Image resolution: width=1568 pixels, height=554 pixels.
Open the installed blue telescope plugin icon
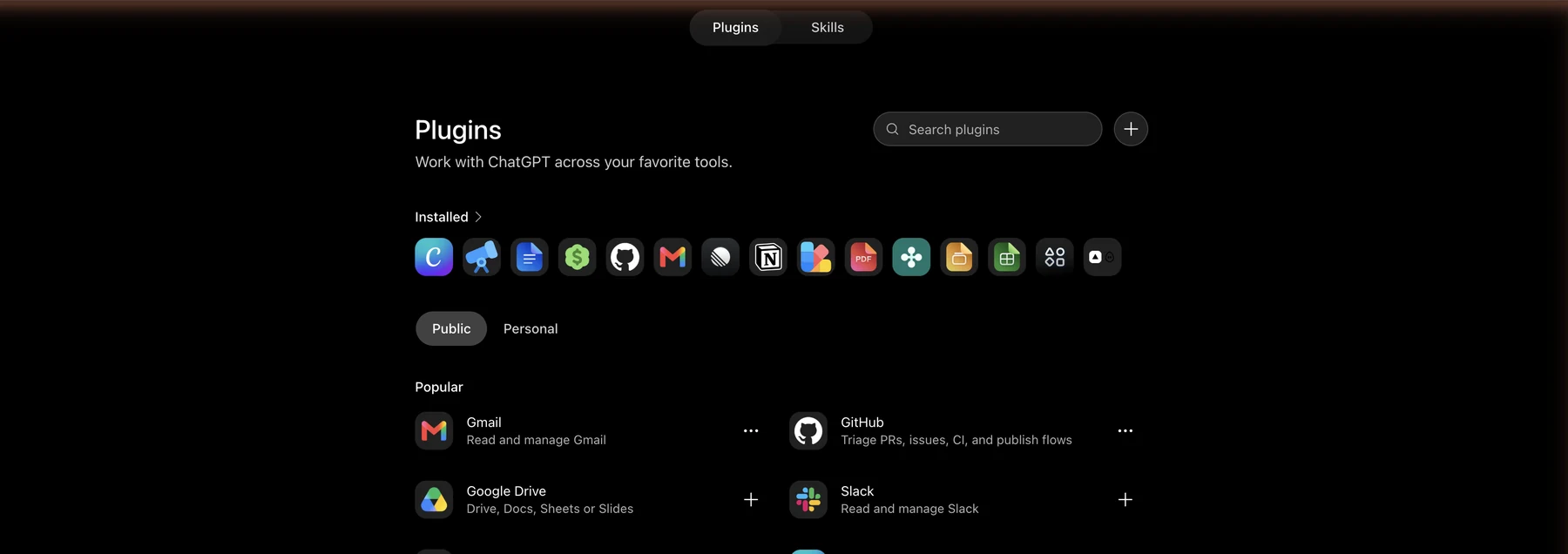[482, 257]
